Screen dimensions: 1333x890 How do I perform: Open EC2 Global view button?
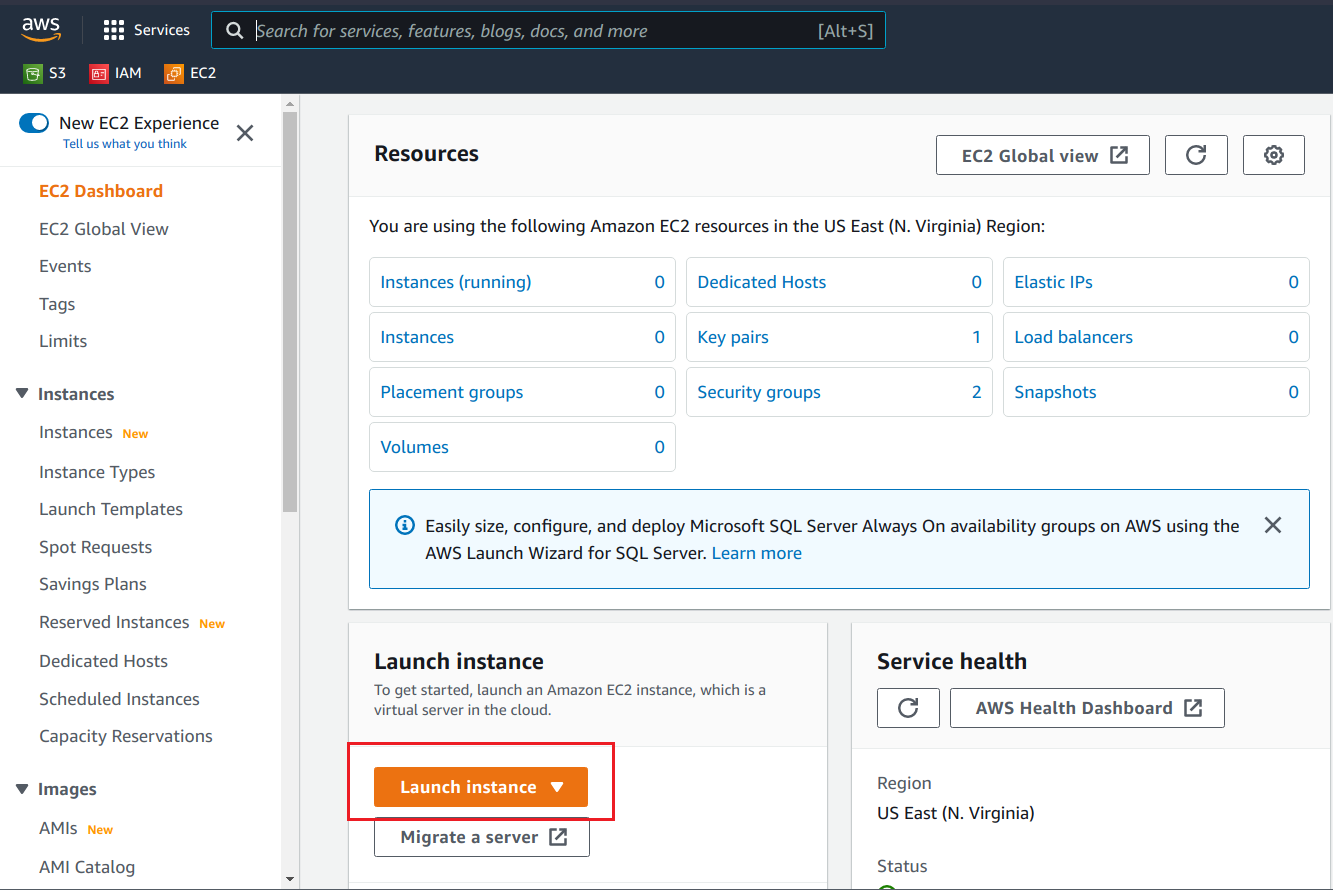click(x=1043, y=155)
